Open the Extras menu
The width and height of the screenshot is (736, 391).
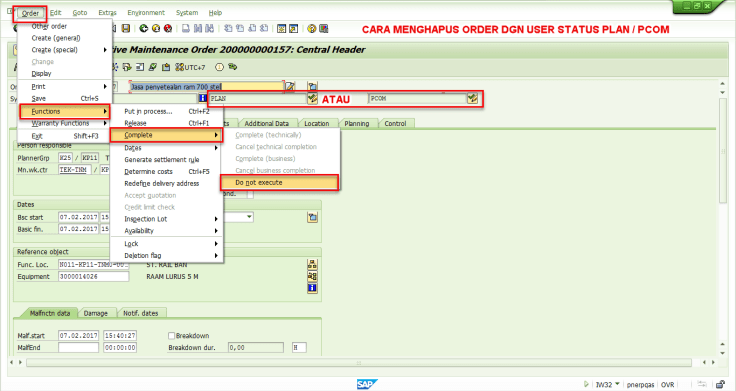point(107,13)
